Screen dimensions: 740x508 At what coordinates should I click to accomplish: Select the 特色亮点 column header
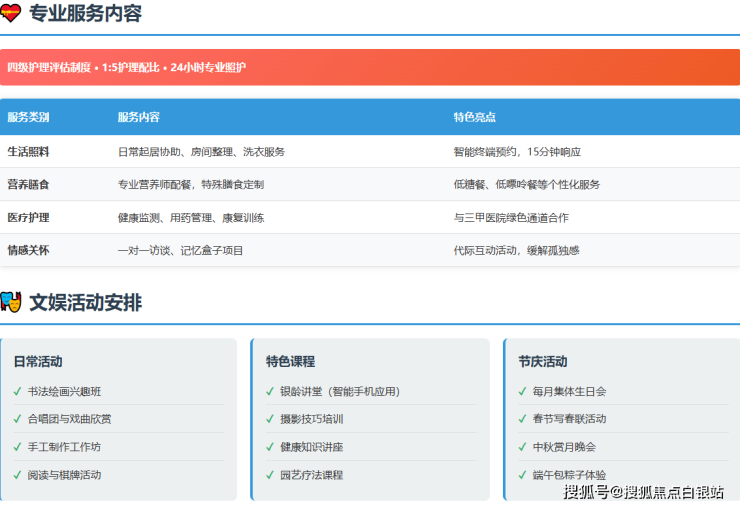(474, 117)
